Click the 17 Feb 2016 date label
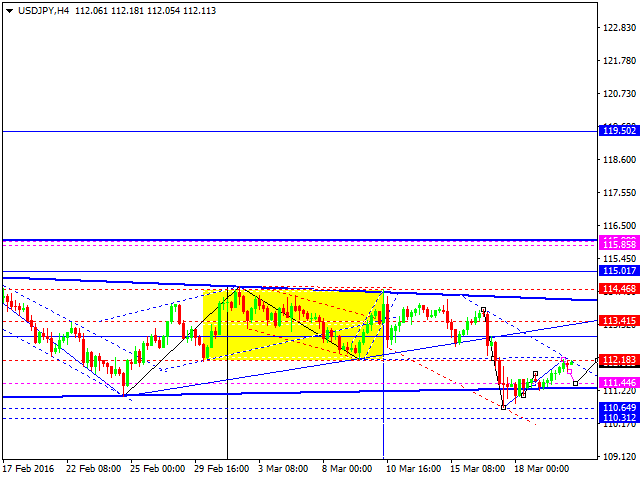Image resolution: width=640 pixels, height=480 pixels. [28, 468]
